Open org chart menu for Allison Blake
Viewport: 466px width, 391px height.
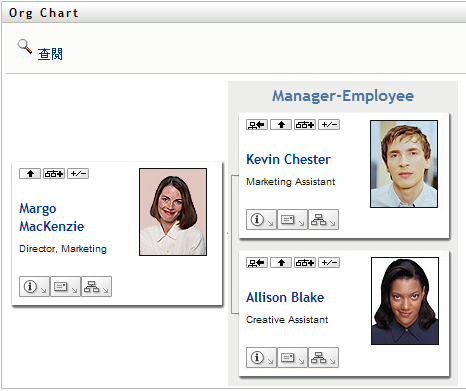pos(323,358)
